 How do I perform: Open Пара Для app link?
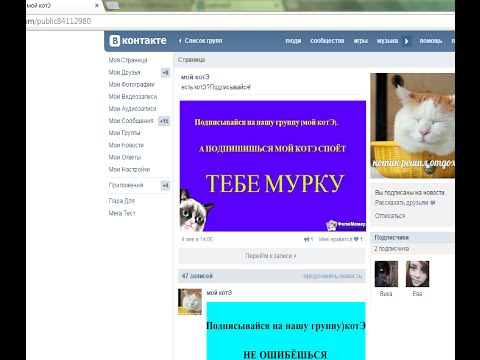point(121,201)
